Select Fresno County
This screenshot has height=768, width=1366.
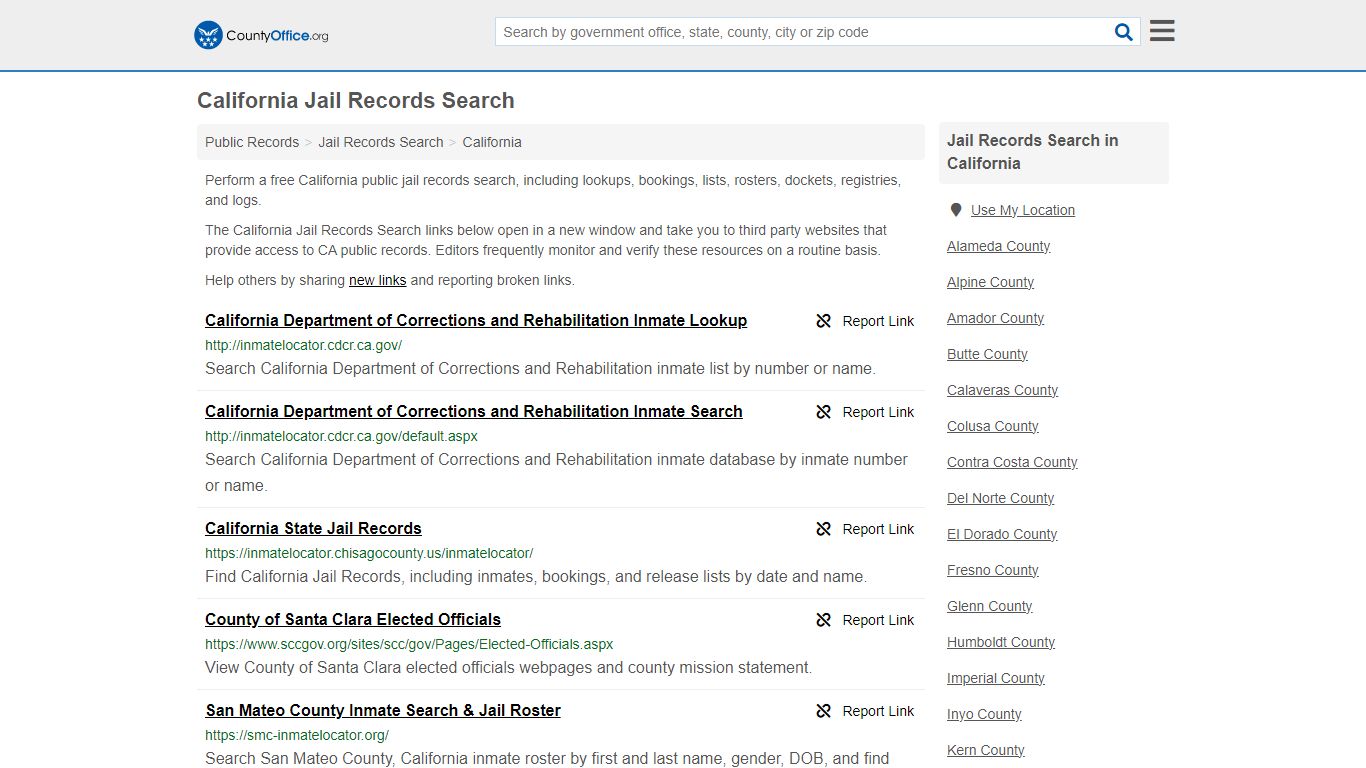[993, 570]
